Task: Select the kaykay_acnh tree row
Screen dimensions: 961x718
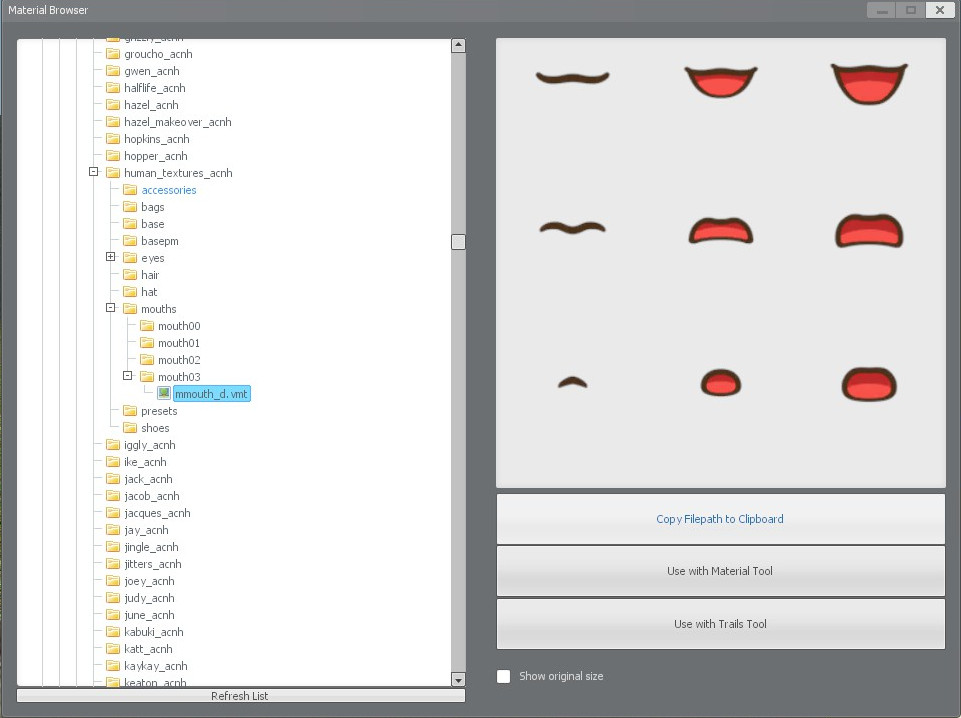Action: coord(156,666)
